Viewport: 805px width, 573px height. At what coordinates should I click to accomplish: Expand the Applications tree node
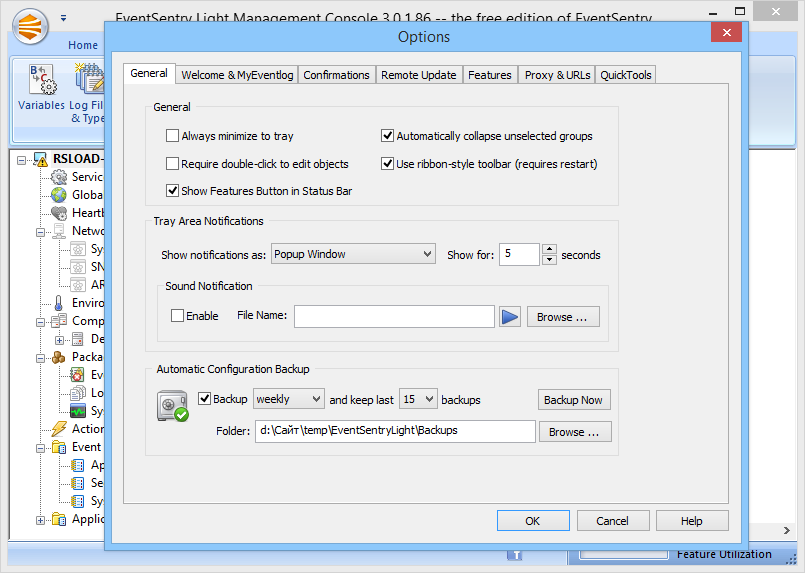pos(40,521)
